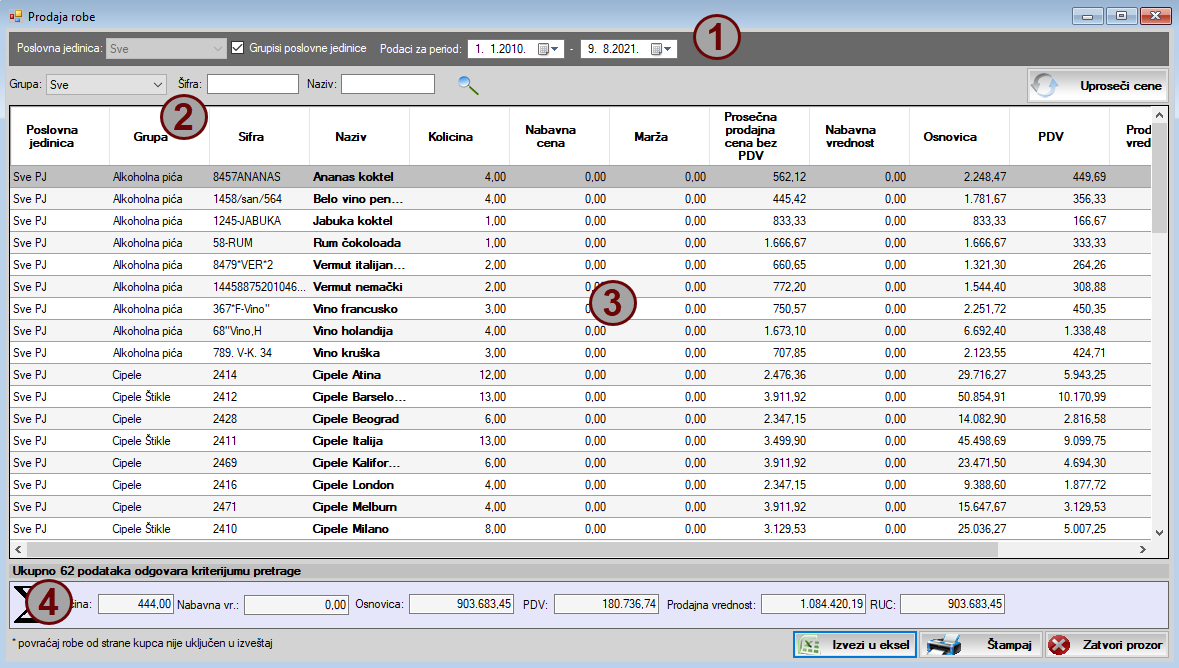
Task: Click quantity cell 12,00
Action: 459,375
